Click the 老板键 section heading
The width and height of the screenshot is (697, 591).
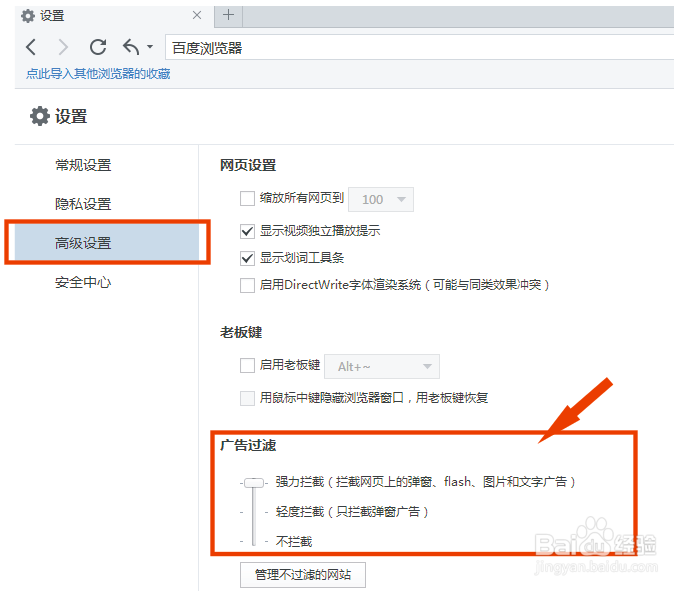pyautogui.click(x=241, y=332)
